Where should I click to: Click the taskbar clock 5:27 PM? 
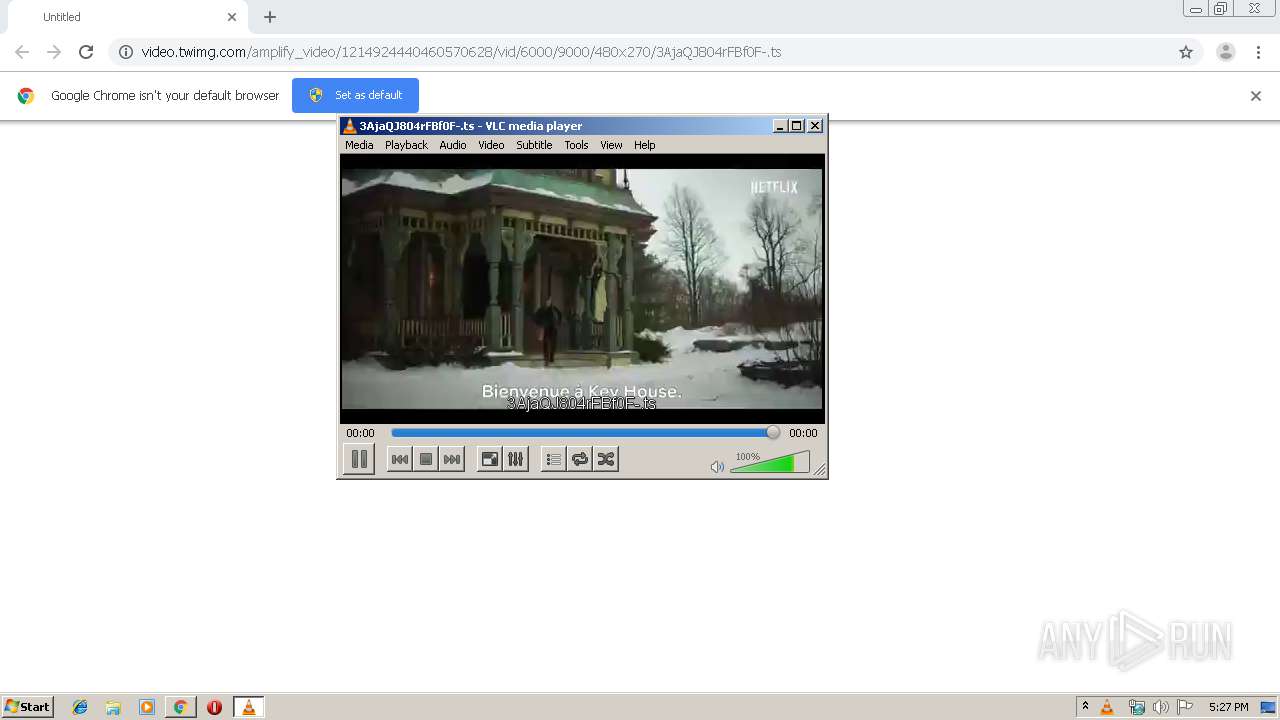(1228, 707)
